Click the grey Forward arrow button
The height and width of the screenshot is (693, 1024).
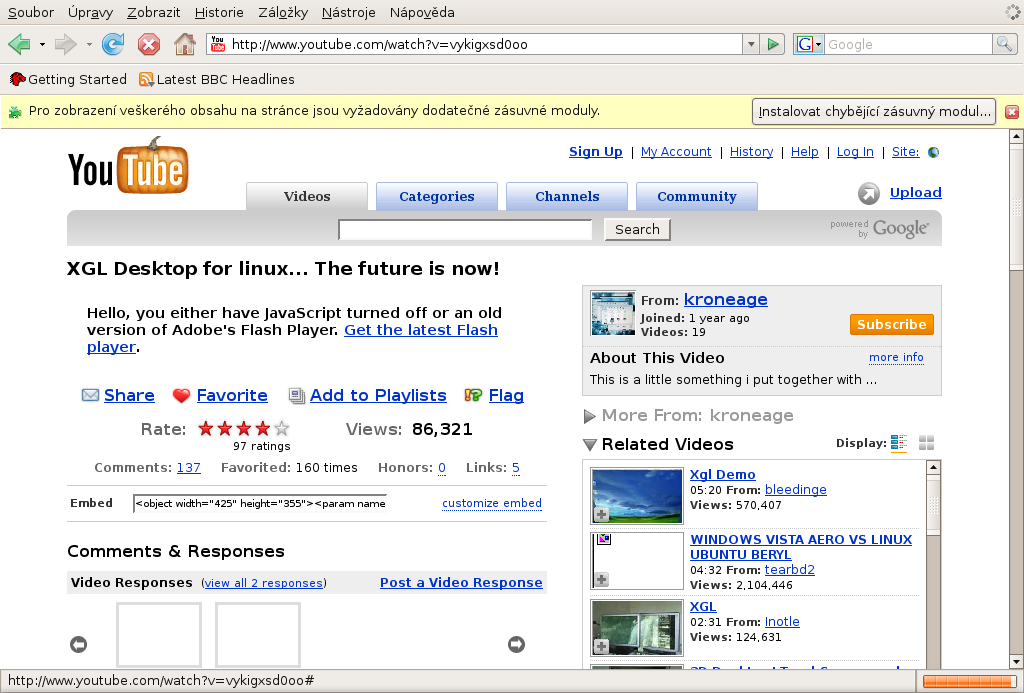(65, 44)
